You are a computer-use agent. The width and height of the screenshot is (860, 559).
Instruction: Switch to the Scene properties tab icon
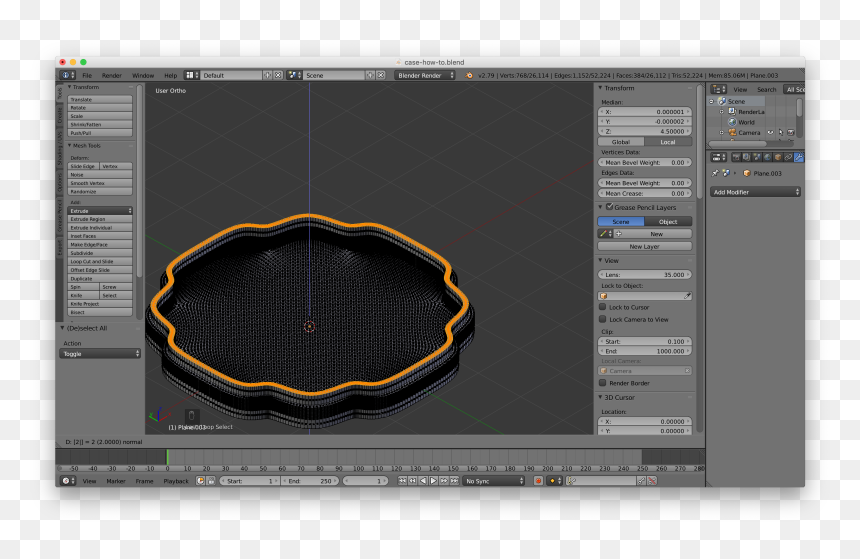tap(757, 157)
